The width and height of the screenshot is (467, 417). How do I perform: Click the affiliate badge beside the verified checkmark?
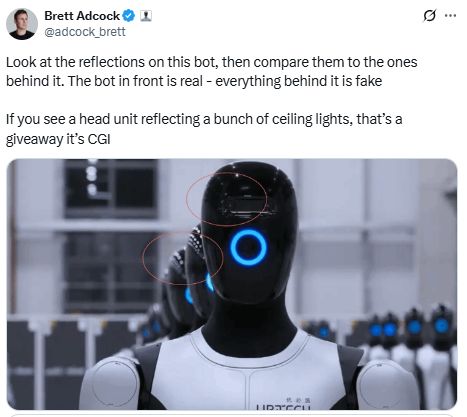click(x=146, y=16)
